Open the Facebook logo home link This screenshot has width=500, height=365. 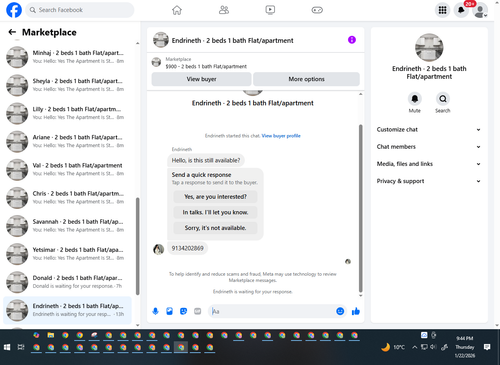coord(14,10)
